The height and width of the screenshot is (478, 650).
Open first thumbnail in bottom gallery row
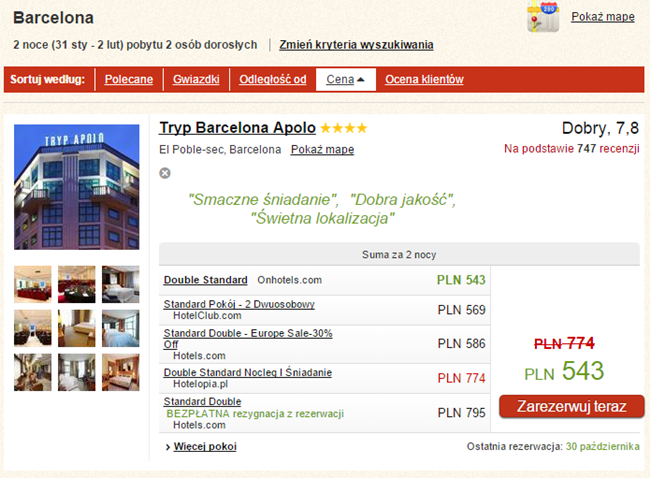click(33, 372)
